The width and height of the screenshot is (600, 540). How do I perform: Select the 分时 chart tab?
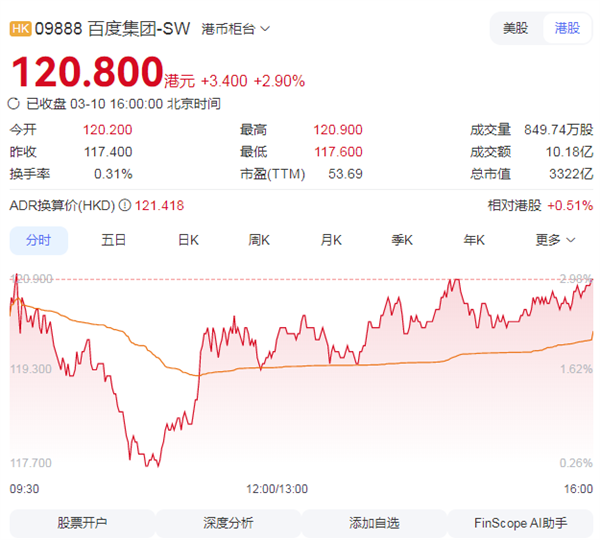point(39,240)
